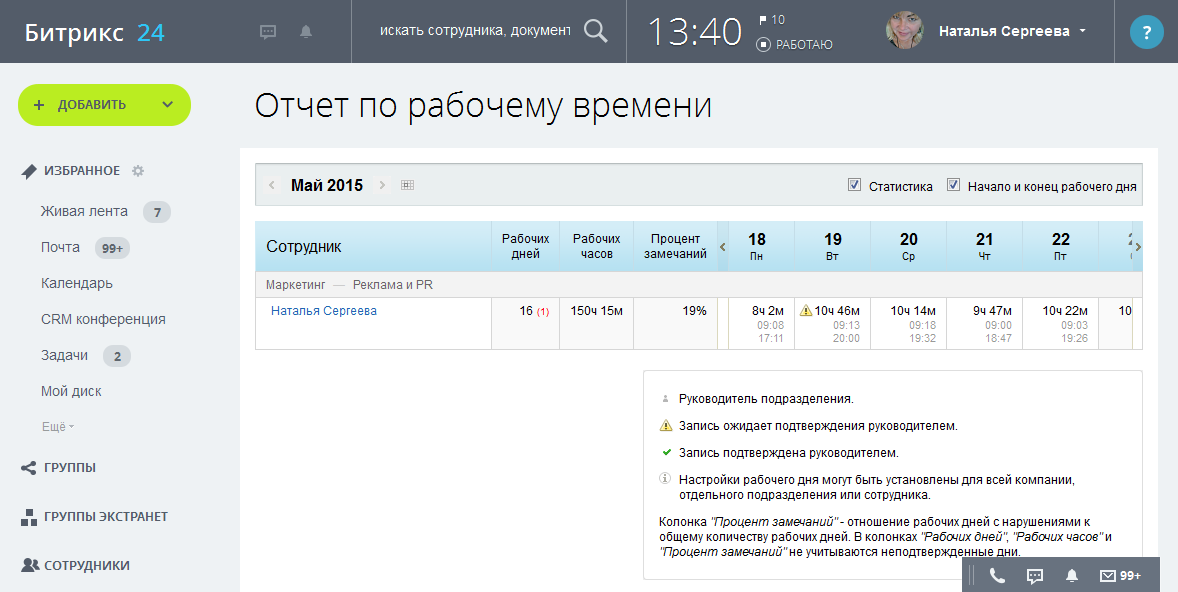
Task: Click the employee search input field
Action: 474,31
